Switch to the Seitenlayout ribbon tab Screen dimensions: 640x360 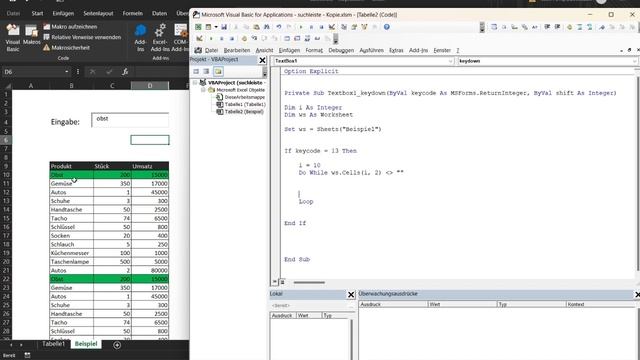(98, 13)
